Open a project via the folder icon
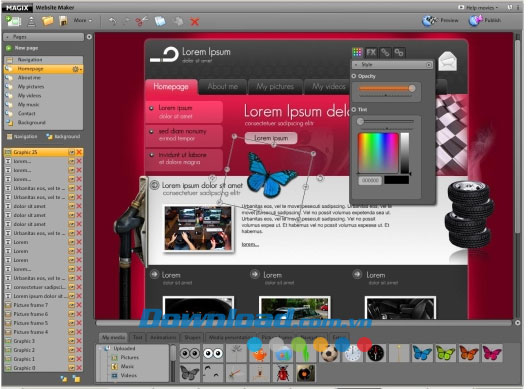Screen dimensions: 528x389 click(x=47, y=21)
